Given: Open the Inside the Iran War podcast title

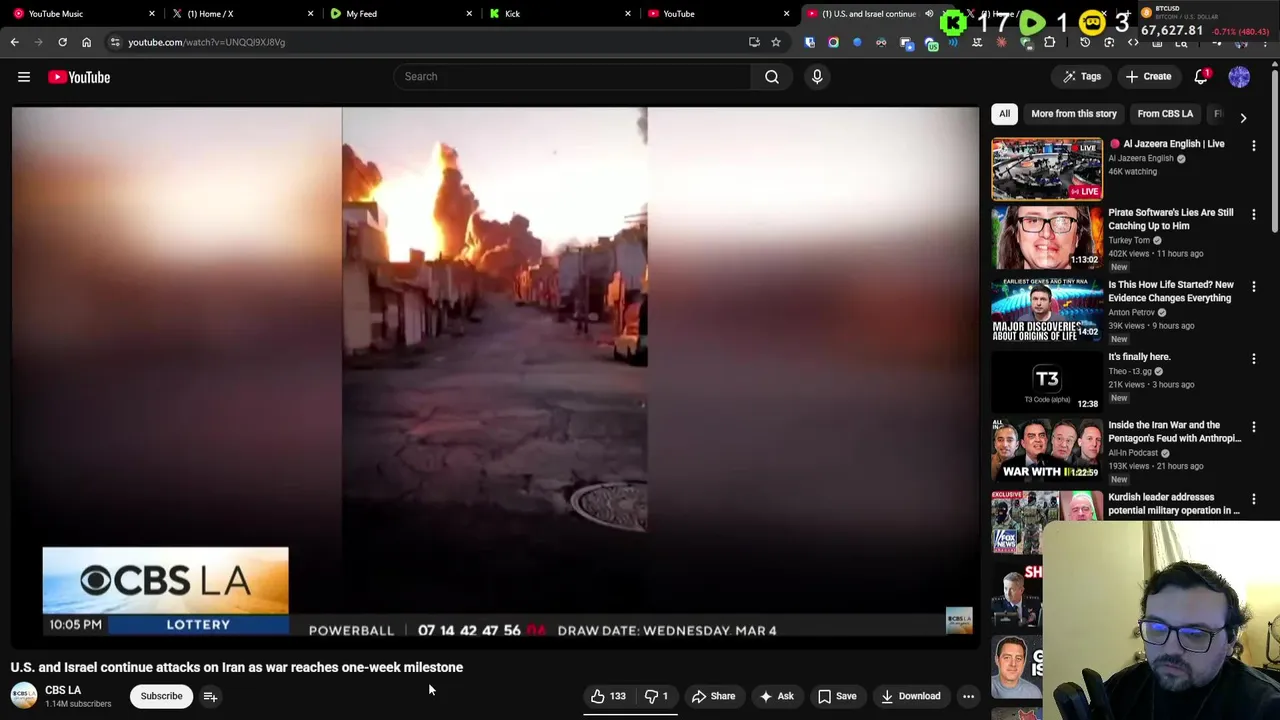Looking at the screenshot, I should tap(1174, 432).
